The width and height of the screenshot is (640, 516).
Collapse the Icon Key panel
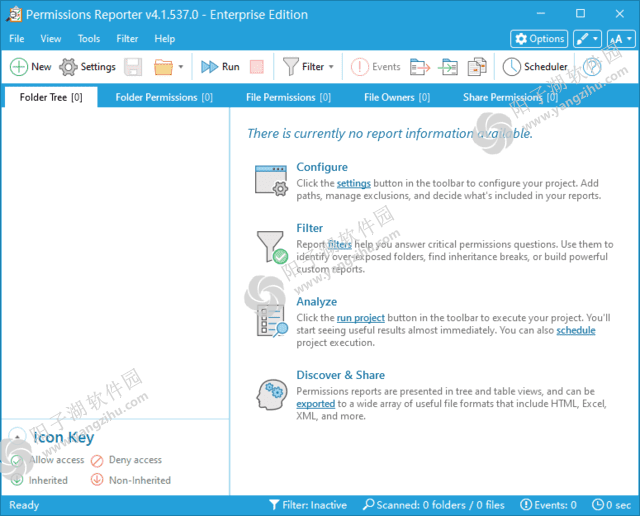pos(17,437)
